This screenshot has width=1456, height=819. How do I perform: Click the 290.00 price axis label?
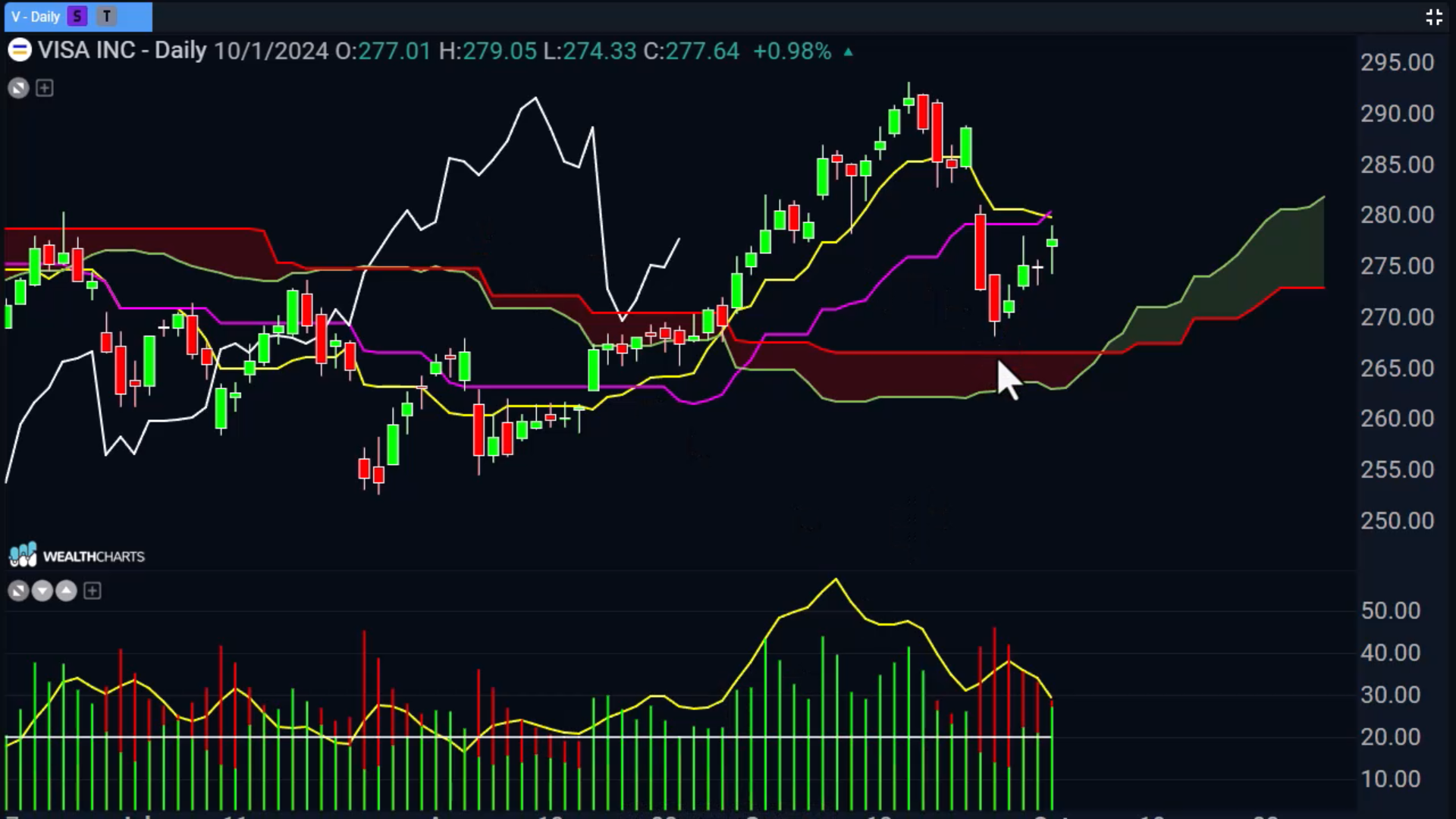1397,114
